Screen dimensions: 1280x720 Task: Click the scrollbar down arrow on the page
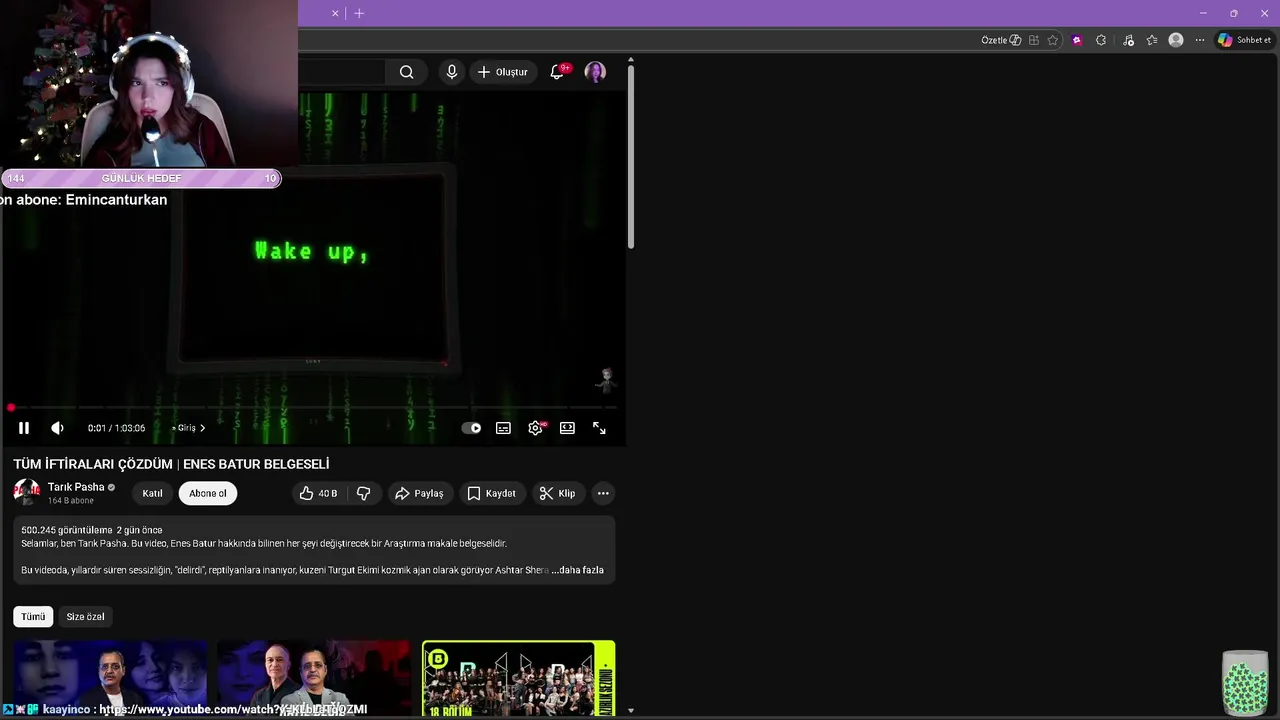pyautogui.click(x=630, y=710)
